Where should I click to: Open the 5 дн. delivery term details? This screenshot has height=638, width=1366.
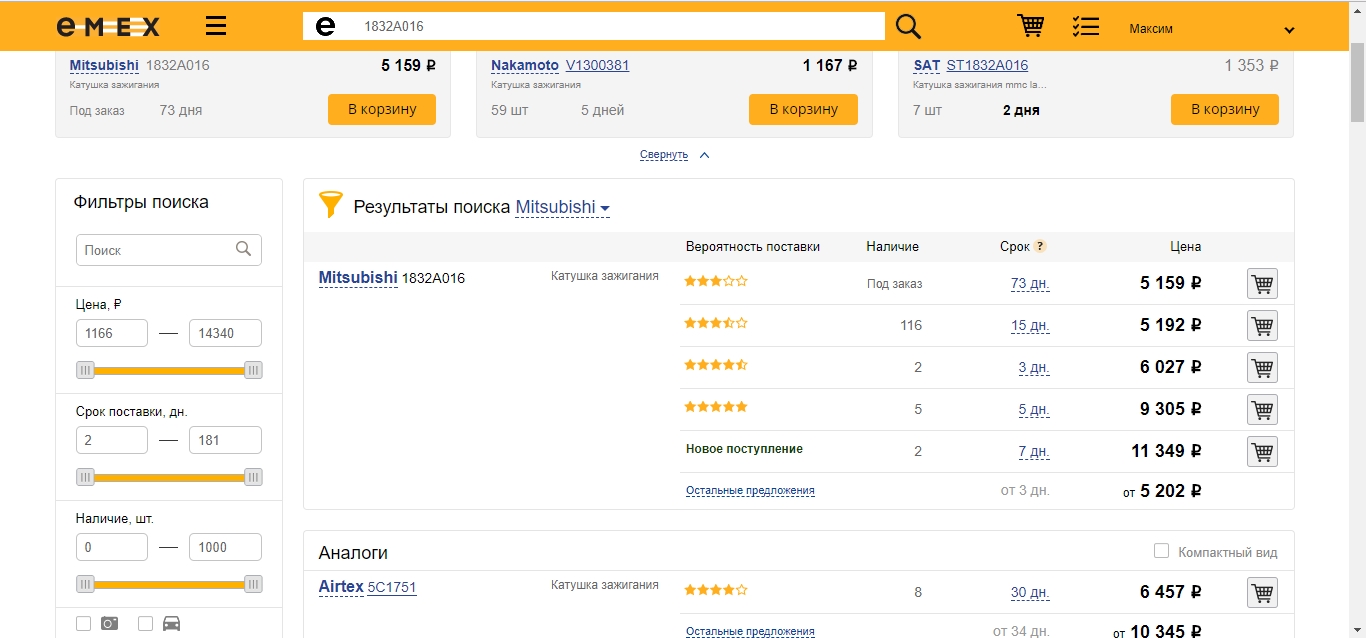pos(1033,410)
